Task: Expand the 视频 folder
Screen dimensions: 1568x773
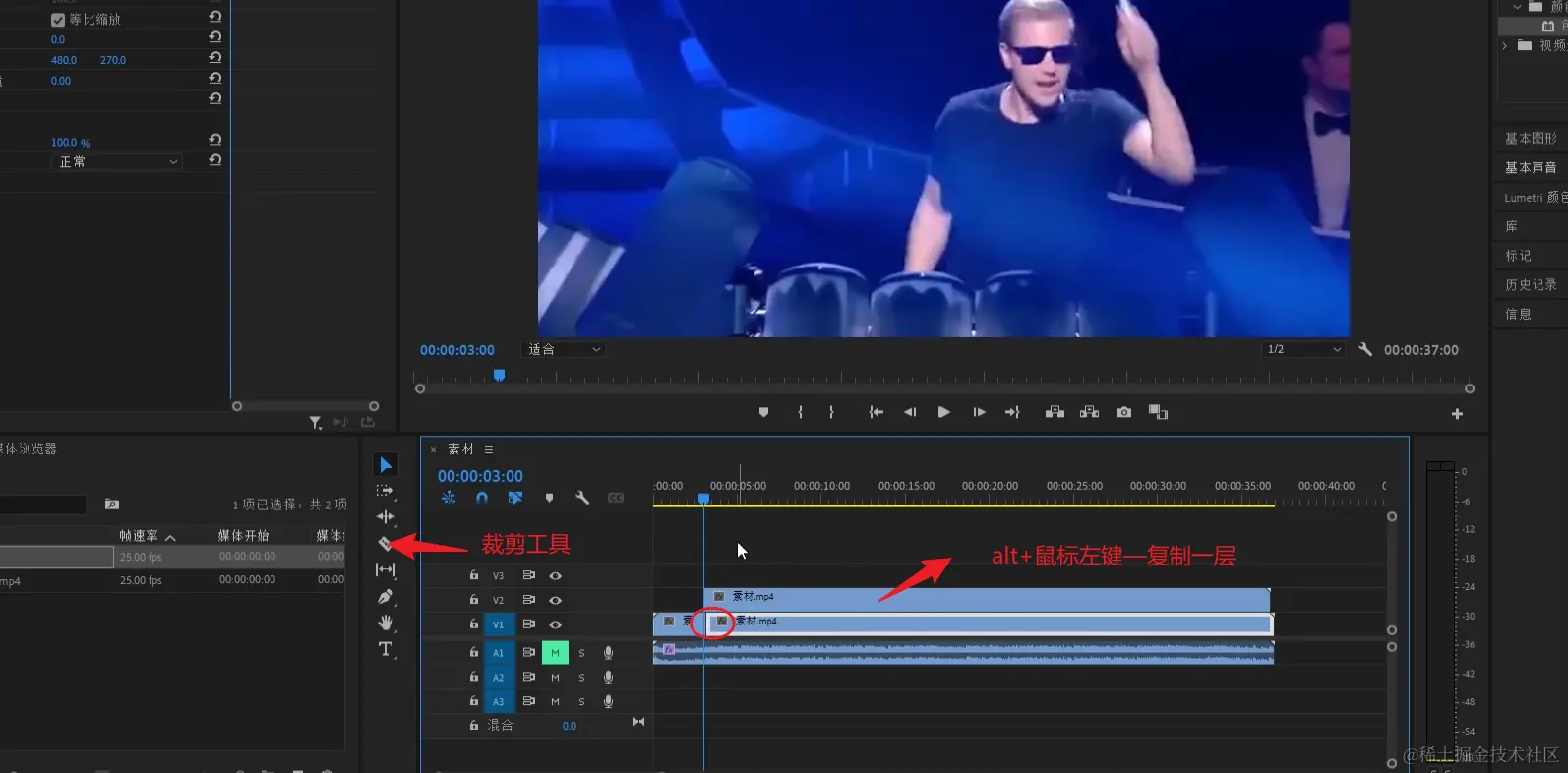Action: [x=1505, y=45]
